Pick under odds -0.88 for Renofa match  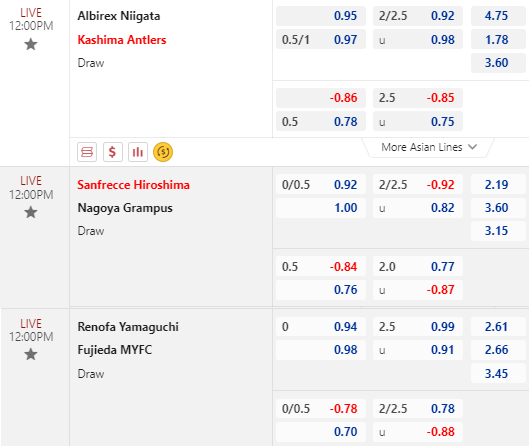point(418,432)
